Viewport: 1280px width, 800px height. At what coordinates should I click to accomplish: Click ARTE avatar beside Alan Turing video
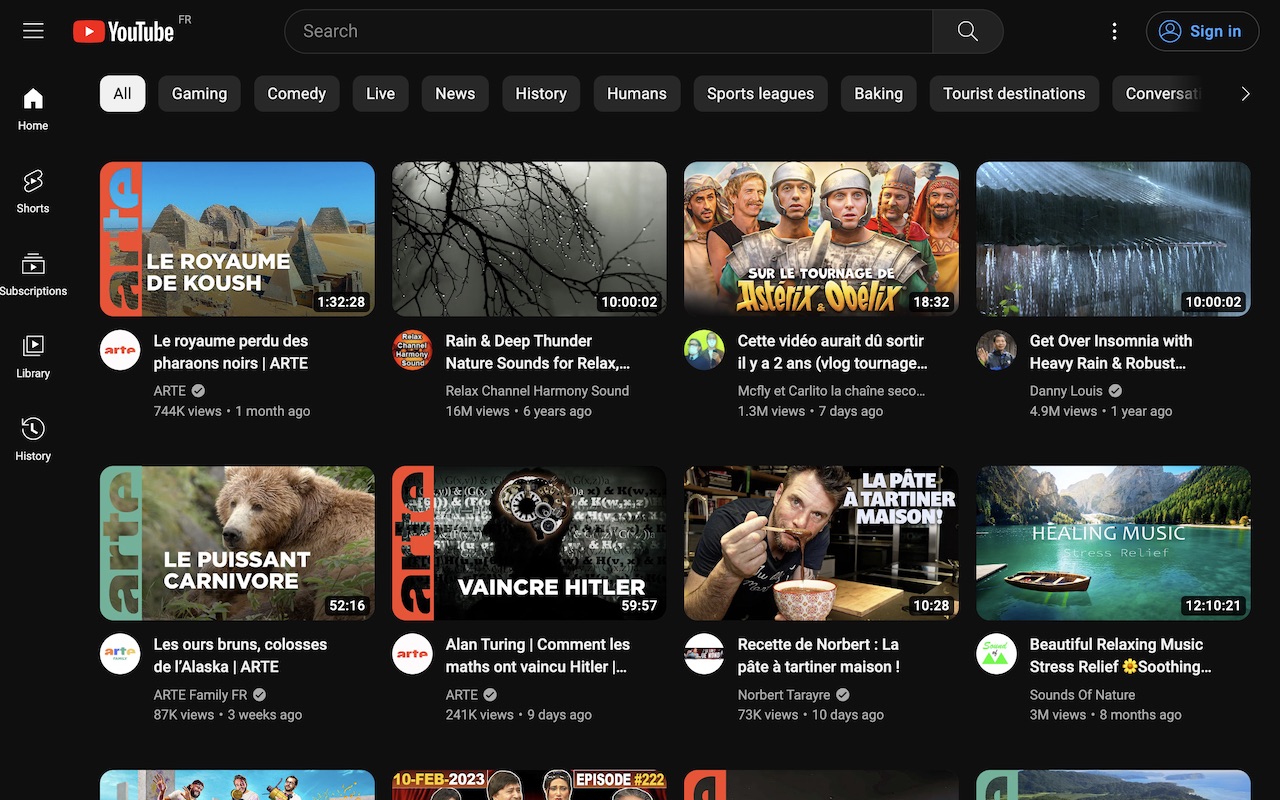point(412,654)
